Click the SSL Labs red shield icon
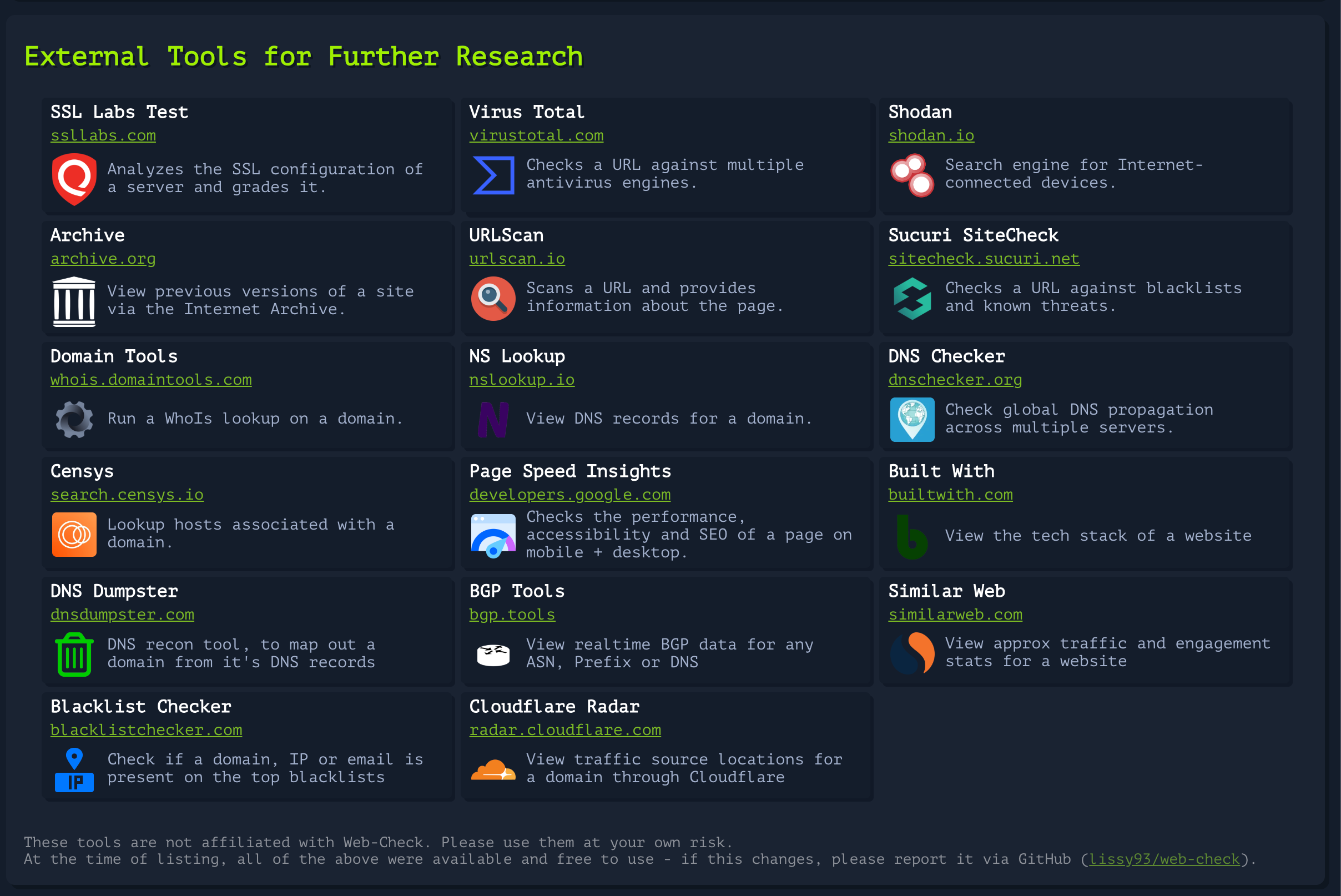The image size is (1341, 896). click(74, 179)
